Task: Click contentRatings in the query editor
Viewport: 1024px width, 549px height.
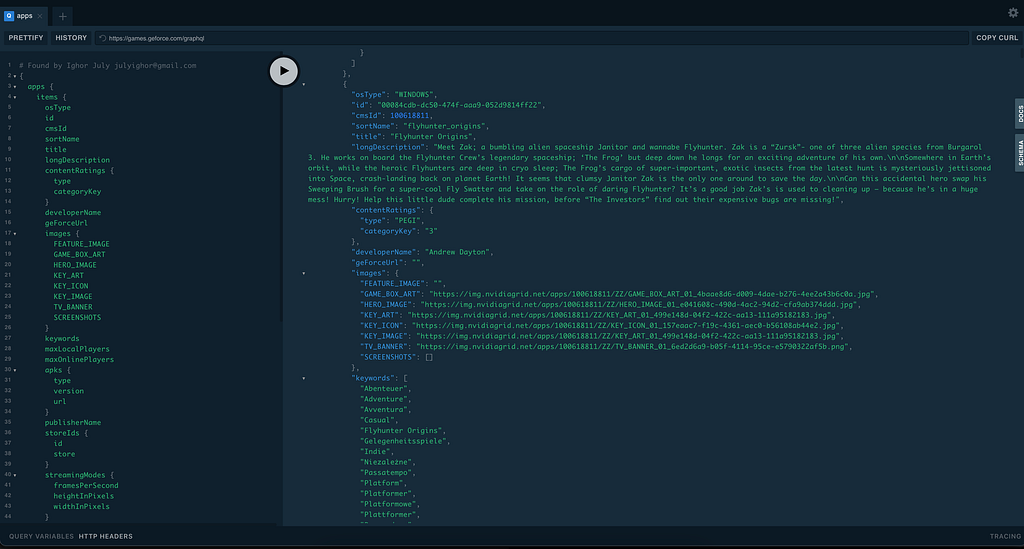Action: pyautogui.click(x=74, y=170)
